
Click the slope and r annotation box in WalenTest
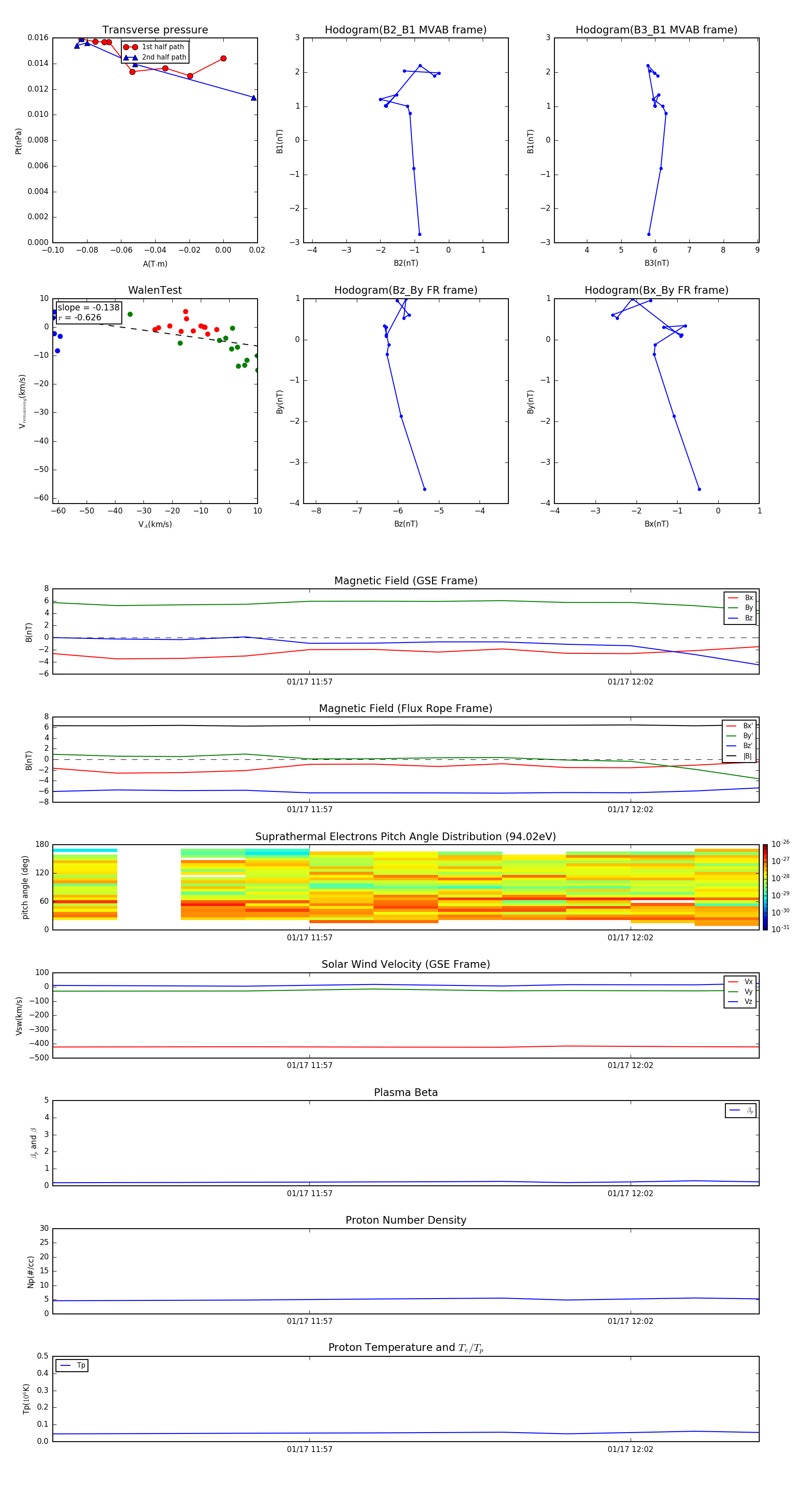point(88,312)
